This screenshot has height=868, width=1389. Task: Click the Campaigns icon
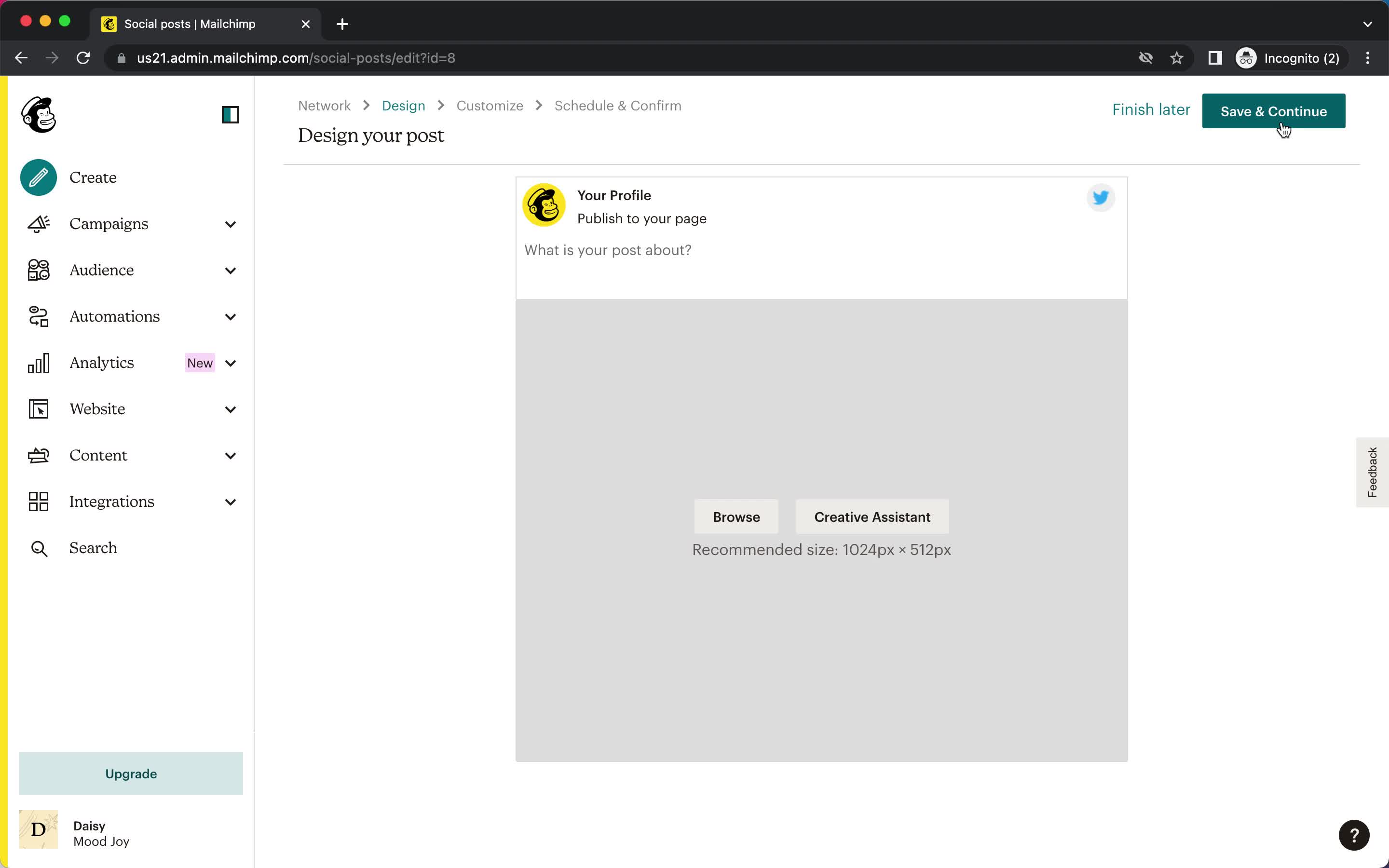[39, 223]
